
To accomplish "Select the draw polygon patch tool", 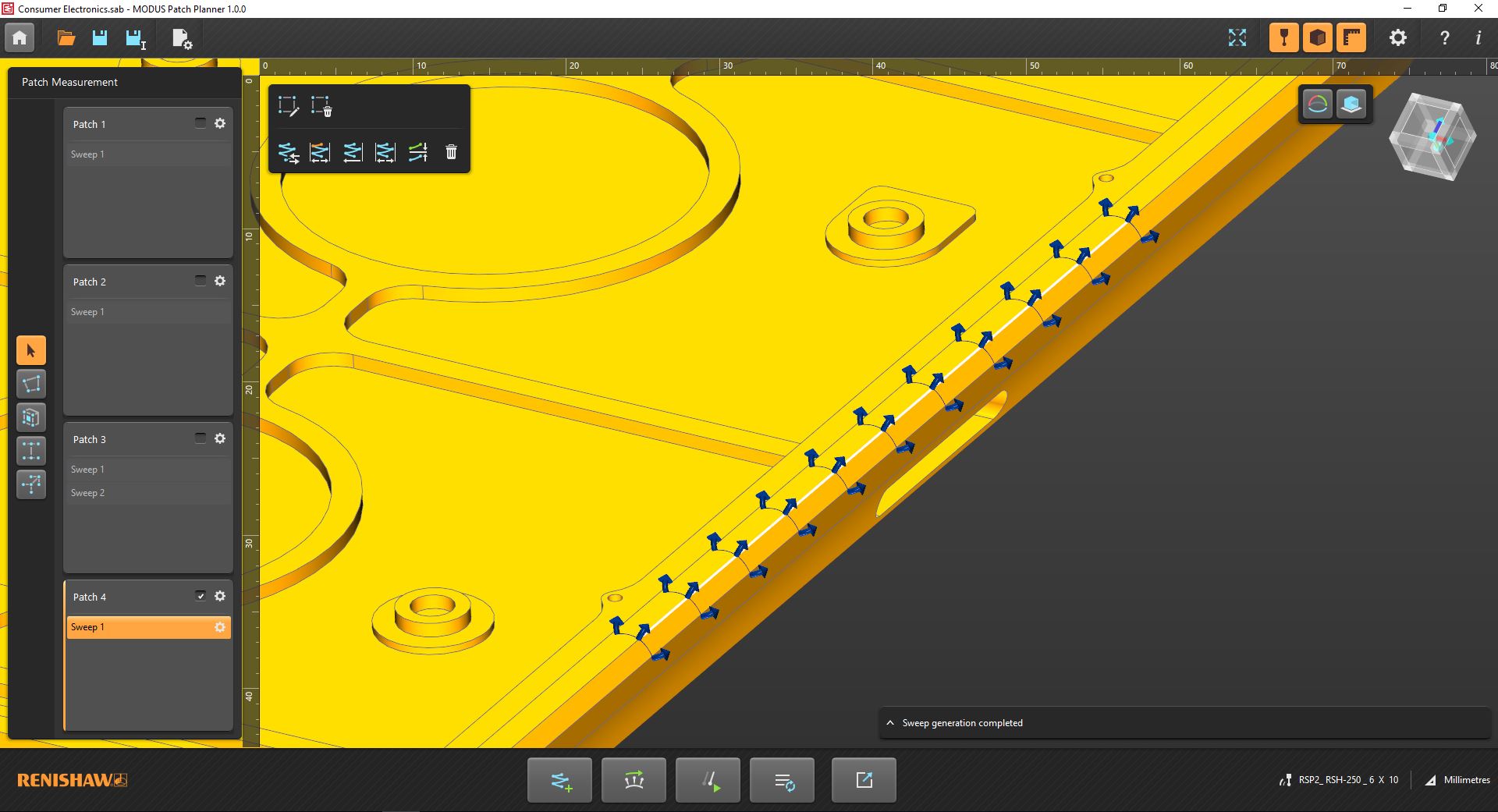I will tap(31, 384).
